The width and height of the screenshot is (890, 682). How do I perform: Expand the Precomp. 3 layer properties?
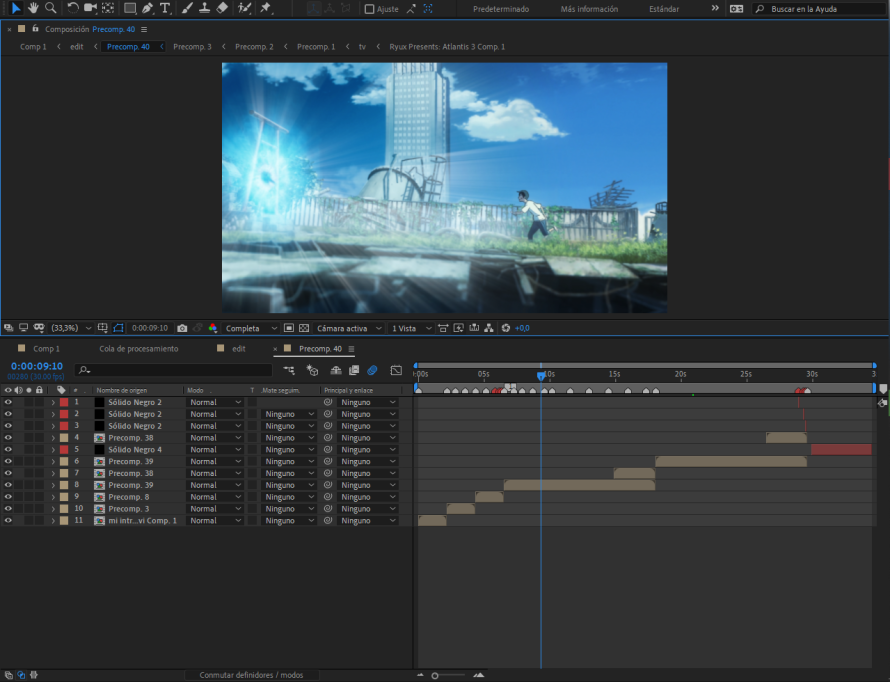(53, 509)
